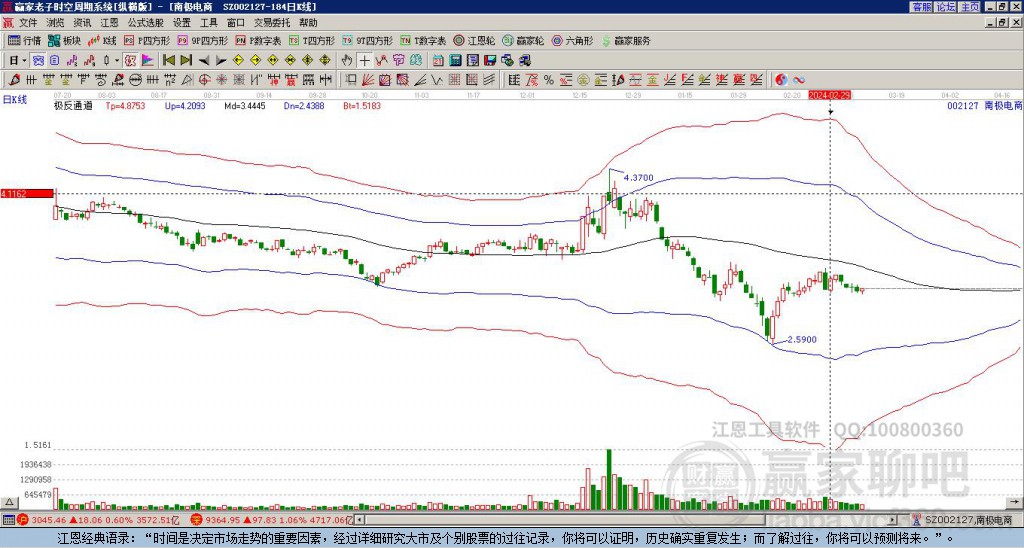The height and width of the screenshot is (548, 1024).
Task: Click the percent sign tool
Action: click(x=549, y=80)
